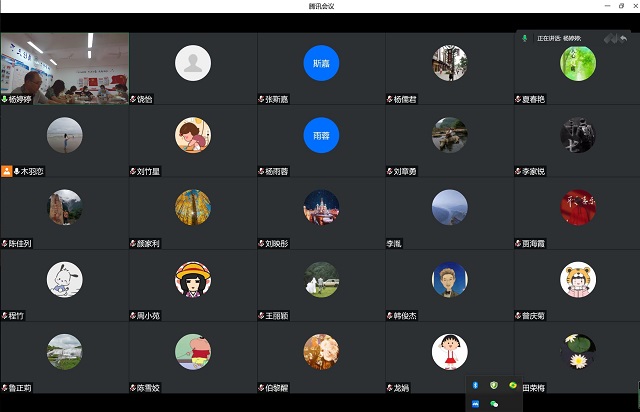Click the green and yellow round tray icon

pyautogui.click(x=513, y=385)
